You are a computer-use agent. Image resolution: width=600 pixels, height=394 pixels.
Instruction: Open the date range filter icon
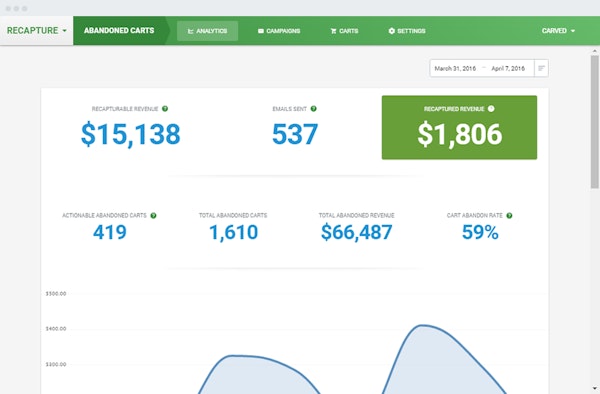click(x=541, y=68)
